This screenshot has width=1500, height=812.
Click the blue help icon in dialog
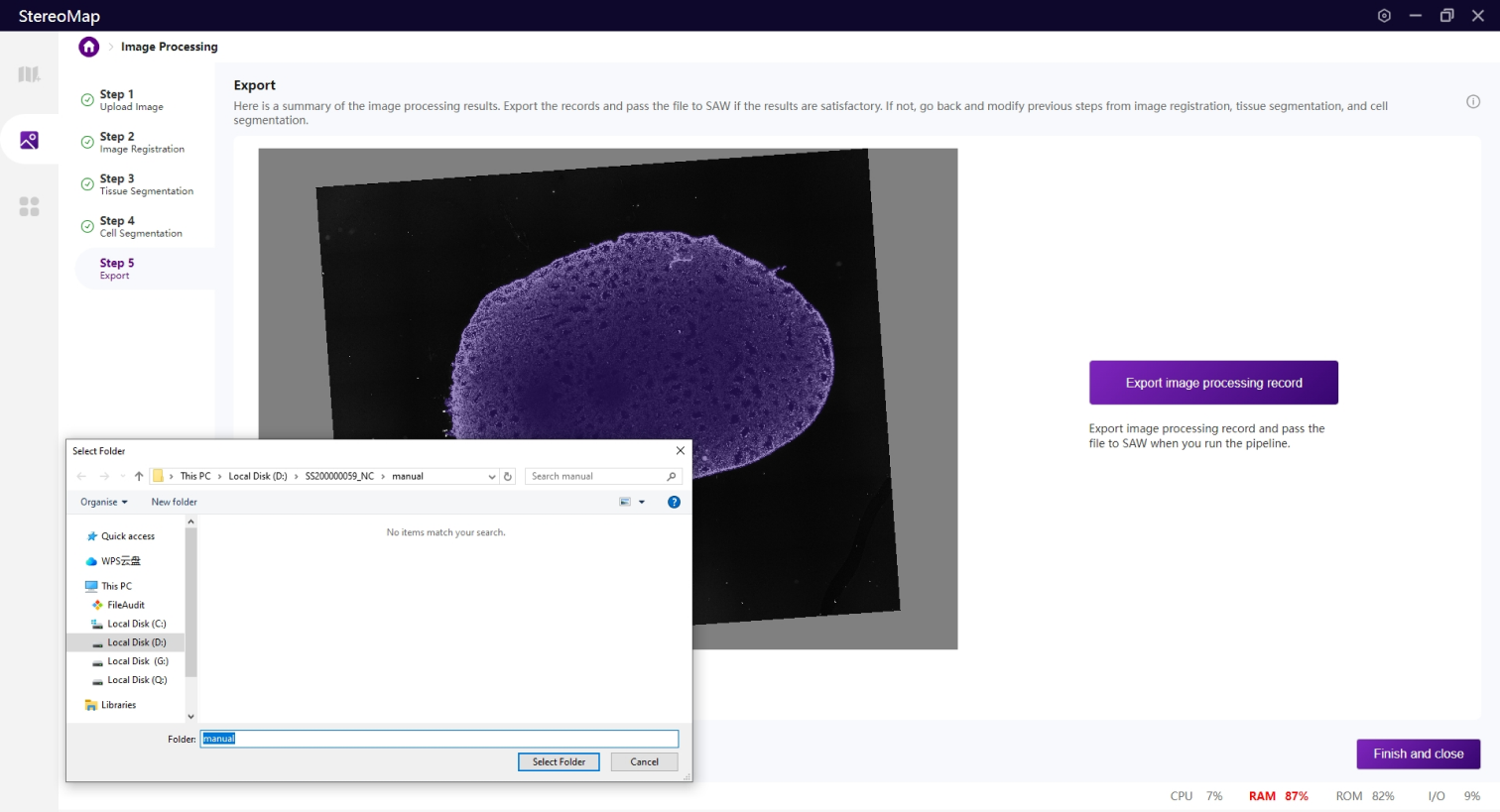click(674, 502)
